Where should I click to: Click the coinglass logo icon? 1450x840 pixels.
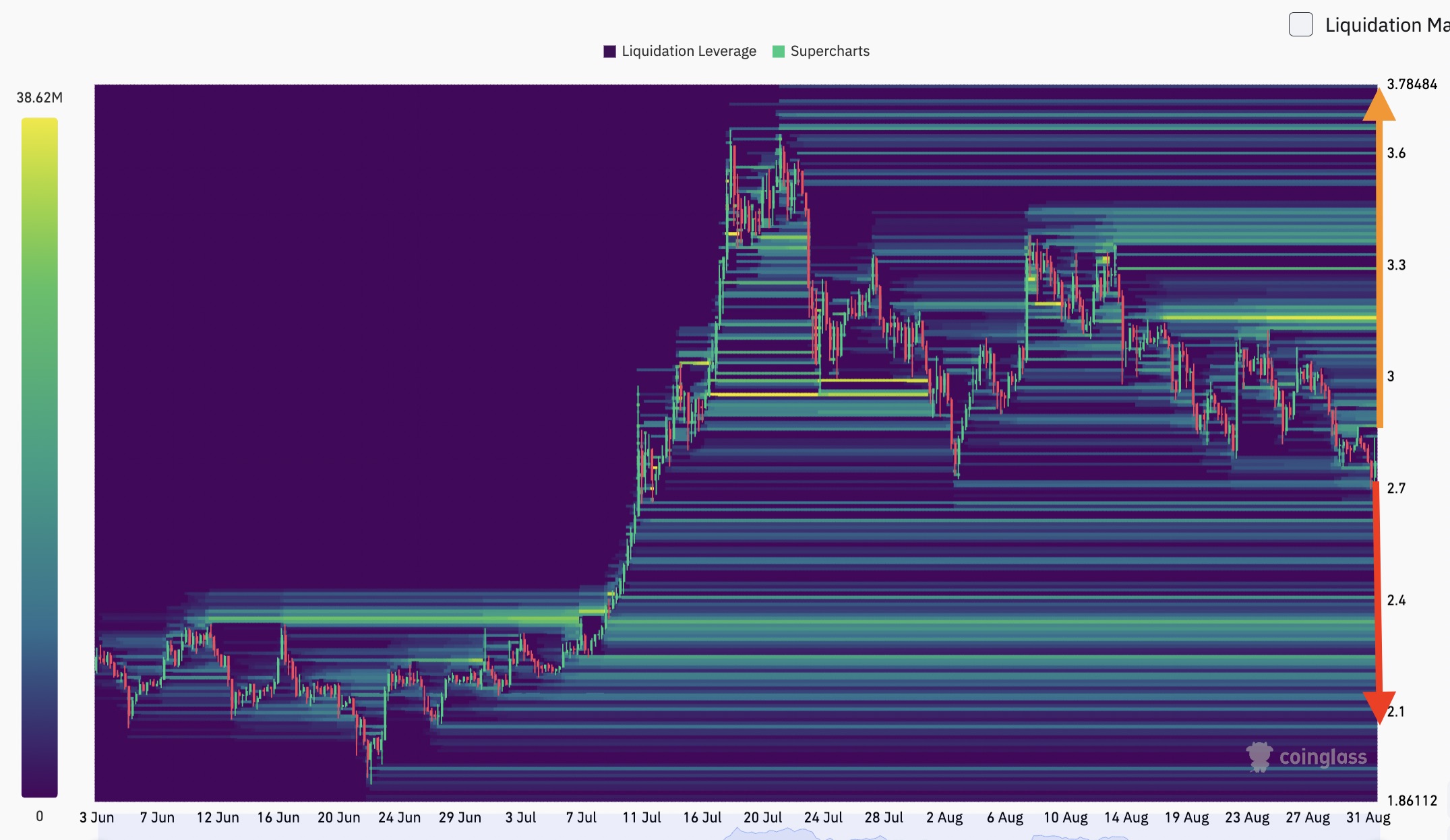click(1259, 757)
